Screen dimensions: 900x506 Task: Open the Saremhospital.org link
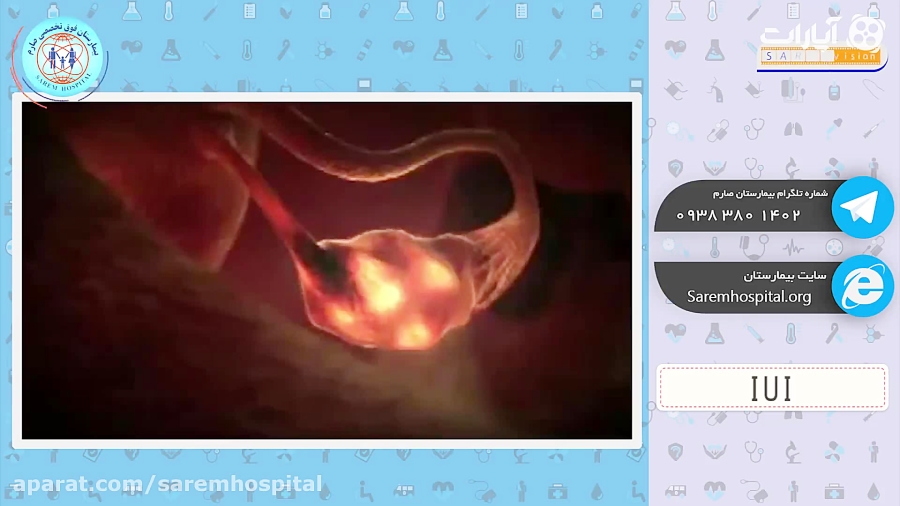(x=749, y=297)
